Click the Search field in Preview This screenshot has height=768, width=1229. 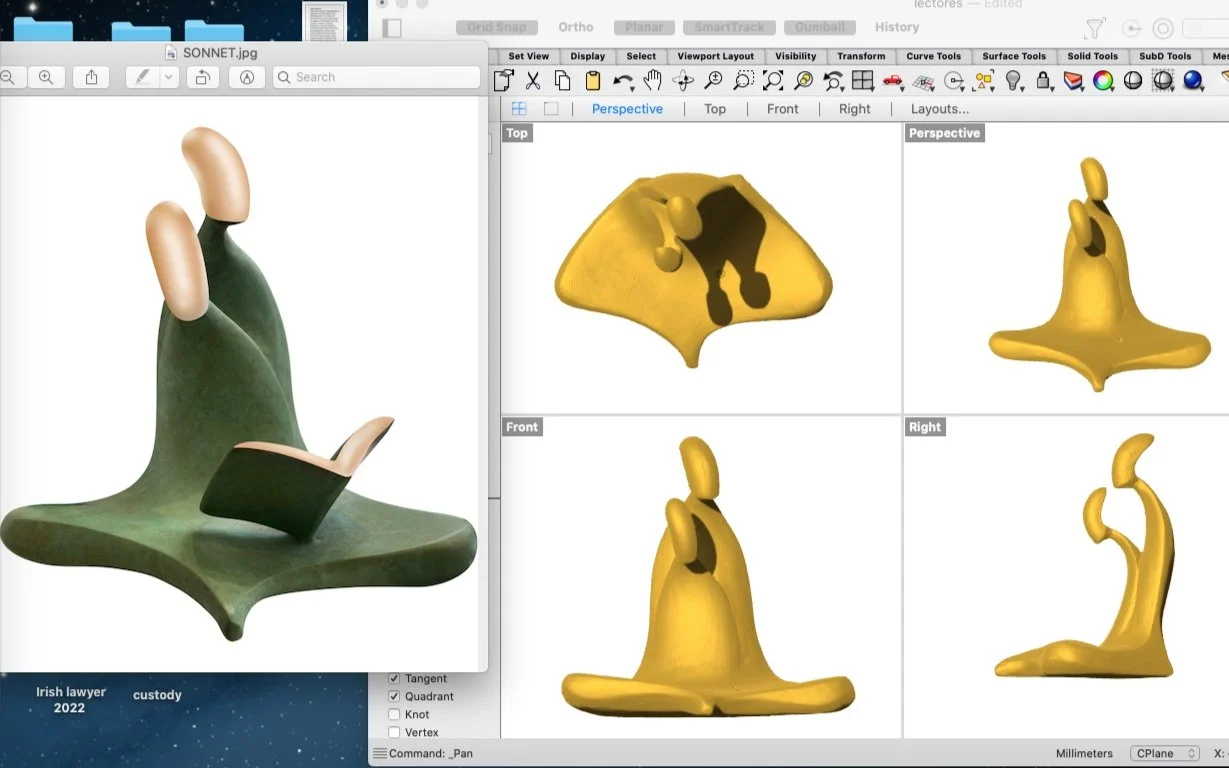tap(376, 77)
